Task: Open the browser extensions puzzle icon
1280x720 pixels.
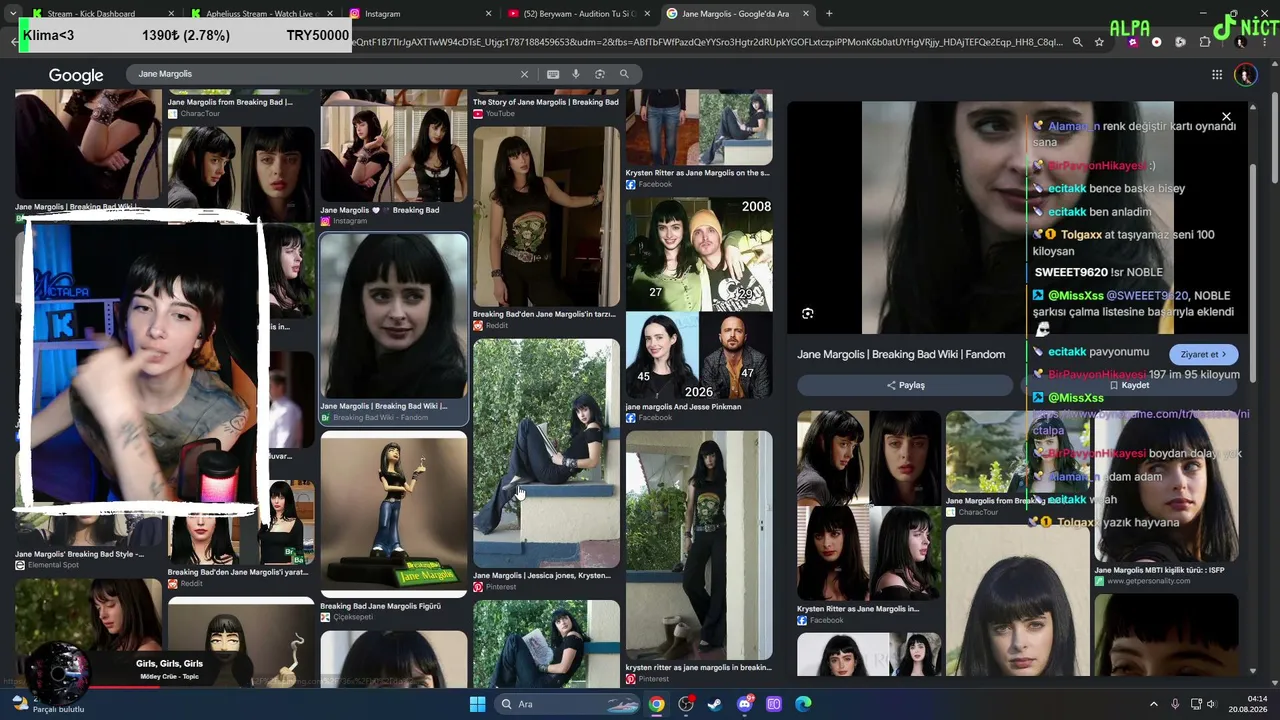Action: (x=1205, y=42)
